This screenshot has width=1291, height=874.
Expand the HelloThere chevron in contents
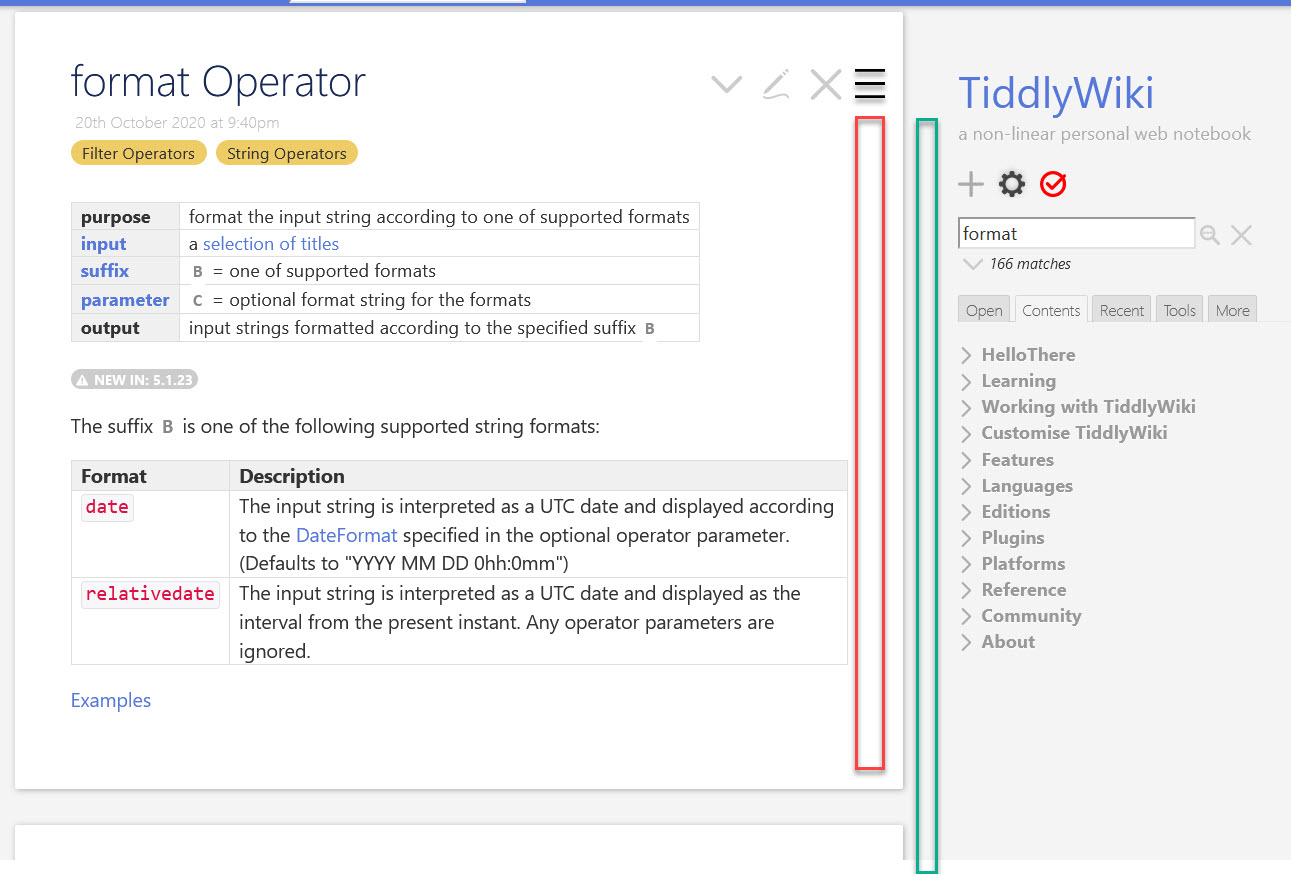967,355
